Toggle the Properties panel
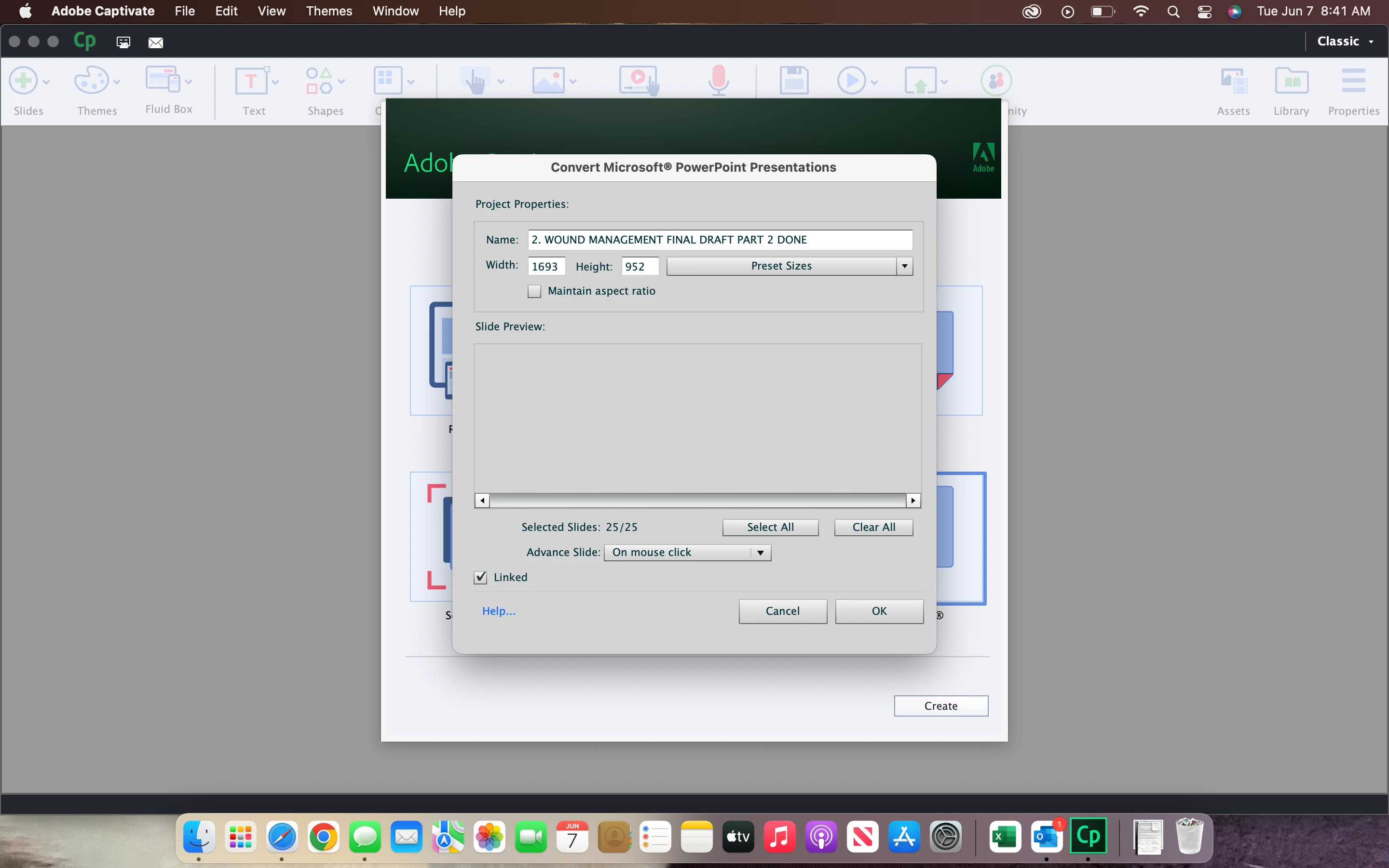 point(1353,81)
